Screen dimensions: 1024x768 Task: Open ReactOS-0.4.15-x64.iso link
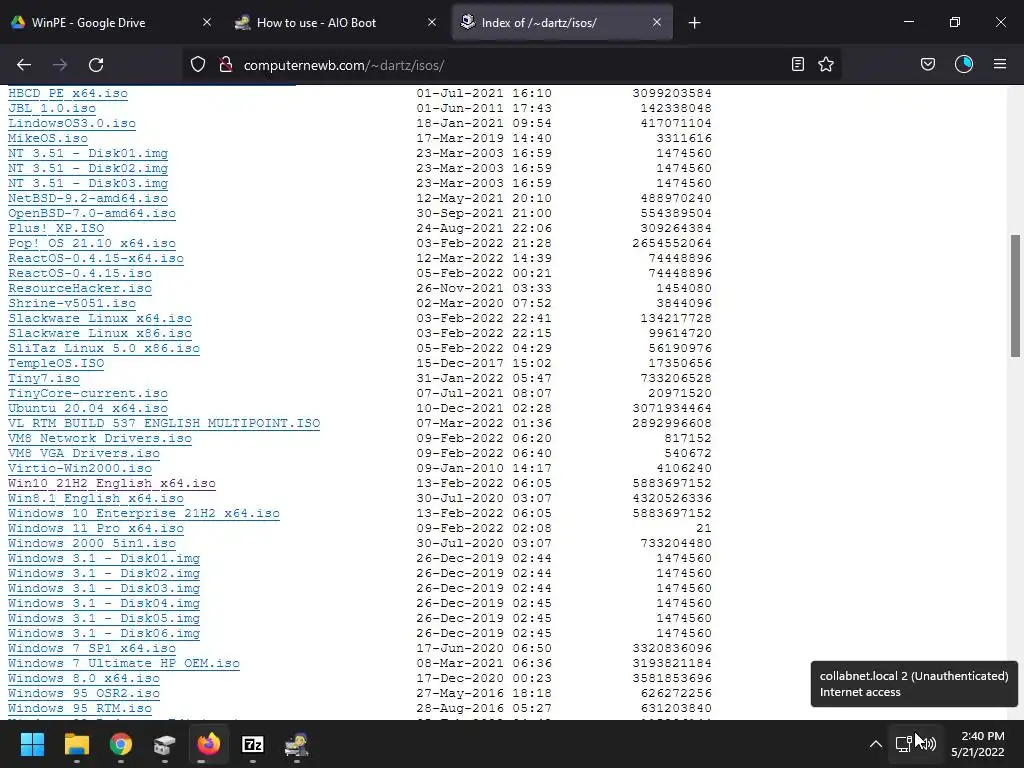(95, 259)
